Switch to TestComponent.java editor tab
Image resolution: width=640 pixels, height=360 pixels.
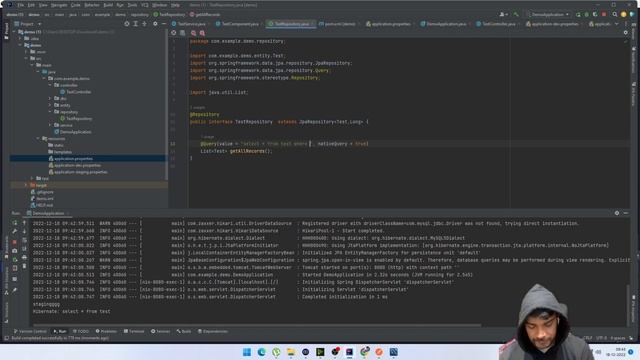[x=238, y=24]
